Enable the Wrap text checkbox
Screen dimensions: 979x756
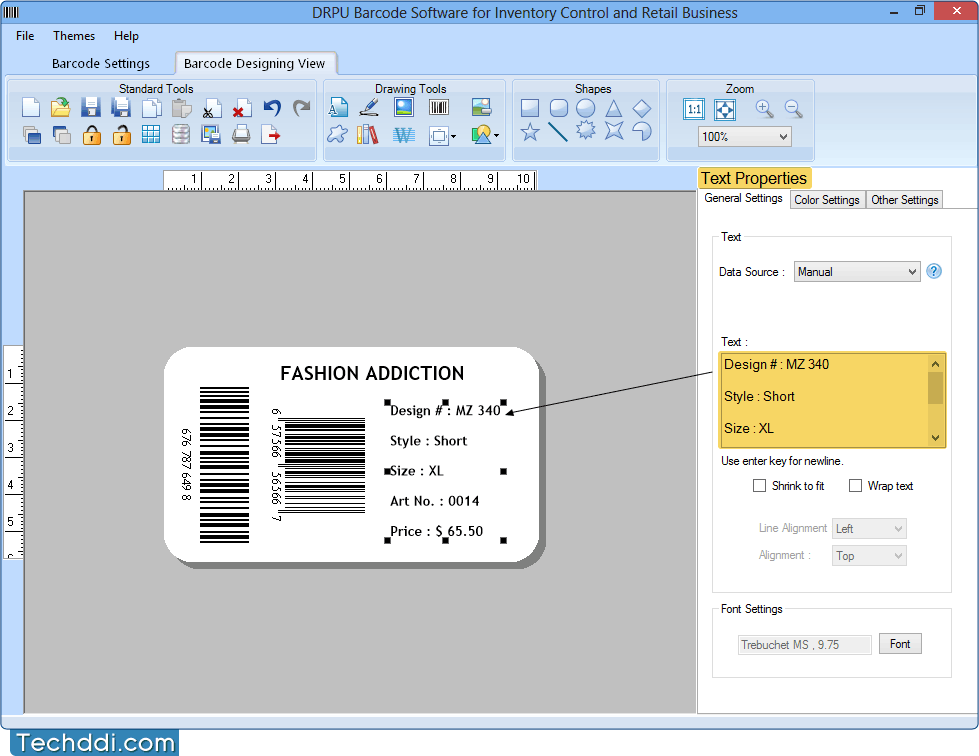click(x=855, y=486)
